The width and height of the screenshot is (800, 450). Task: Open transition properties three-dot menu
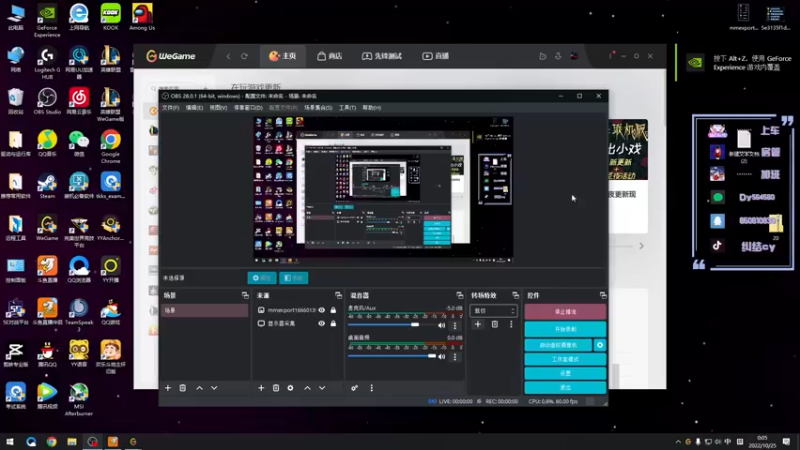[x=511, y=324]
